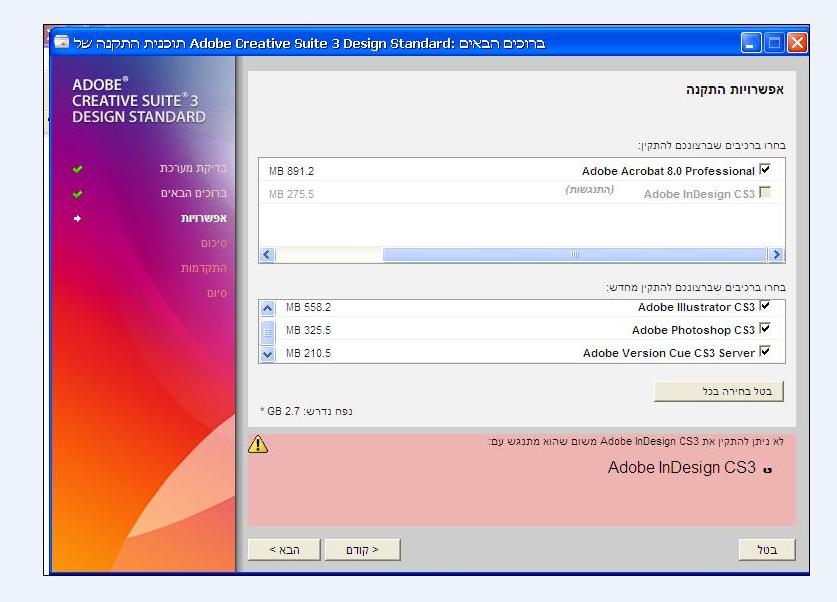Screen dimensions: 837x602
Task: Click down arrow of reinstall list scrollbar
Action: 267,354
